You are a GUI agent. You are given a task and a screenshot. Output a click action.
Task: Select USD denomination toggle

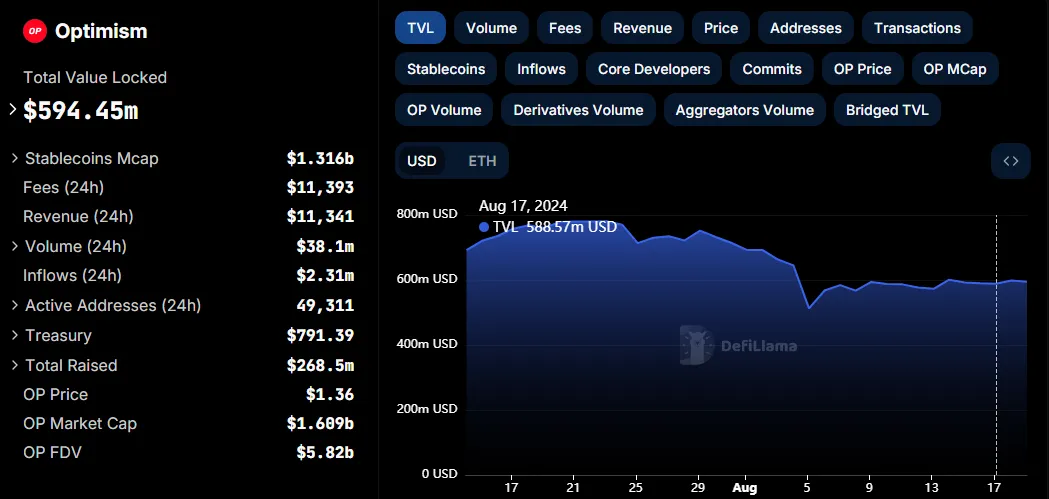click(422, 161)
